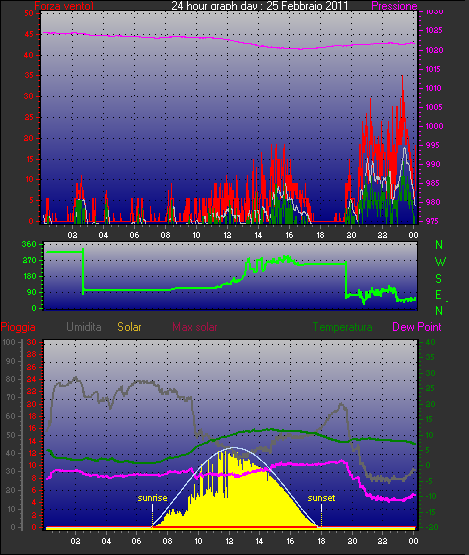Click the green '25' temperature axis value
This screenshot has width=469, height=555.
(430, 389)
